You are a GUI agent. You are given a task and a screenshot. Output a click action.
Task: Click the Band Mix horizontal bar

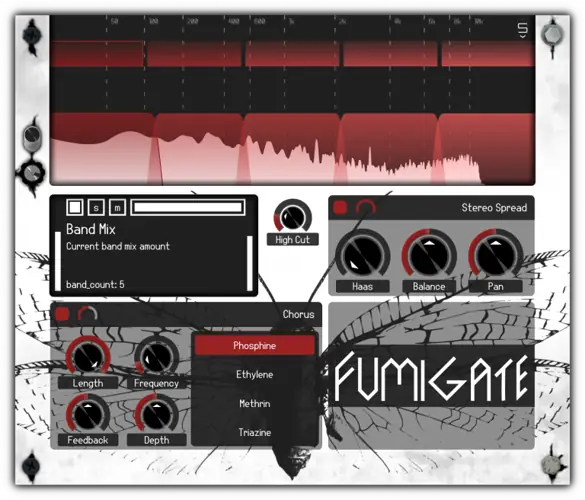pyautogui.click(x=188, y=207)
